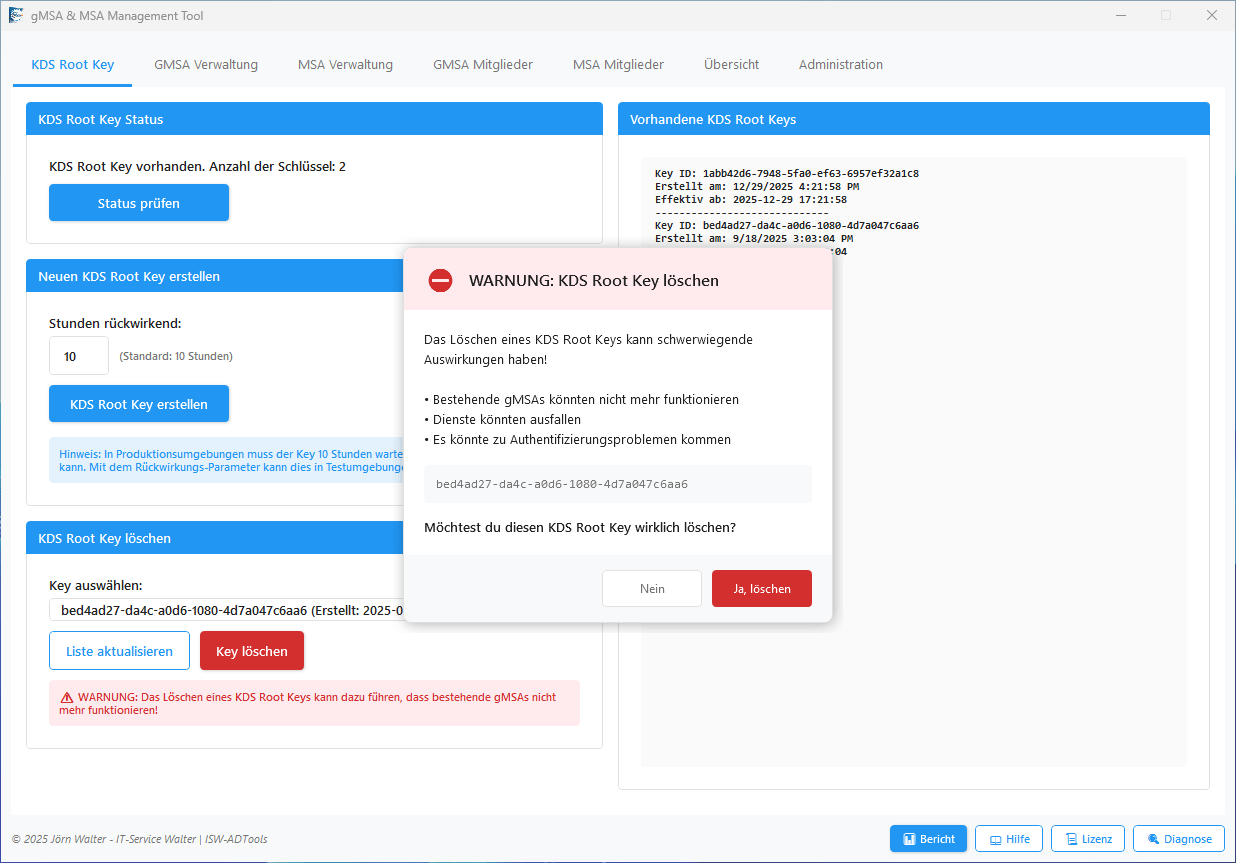Click the warning triangle icon in red notice
1236x863 pixels.
coord(67,697)
